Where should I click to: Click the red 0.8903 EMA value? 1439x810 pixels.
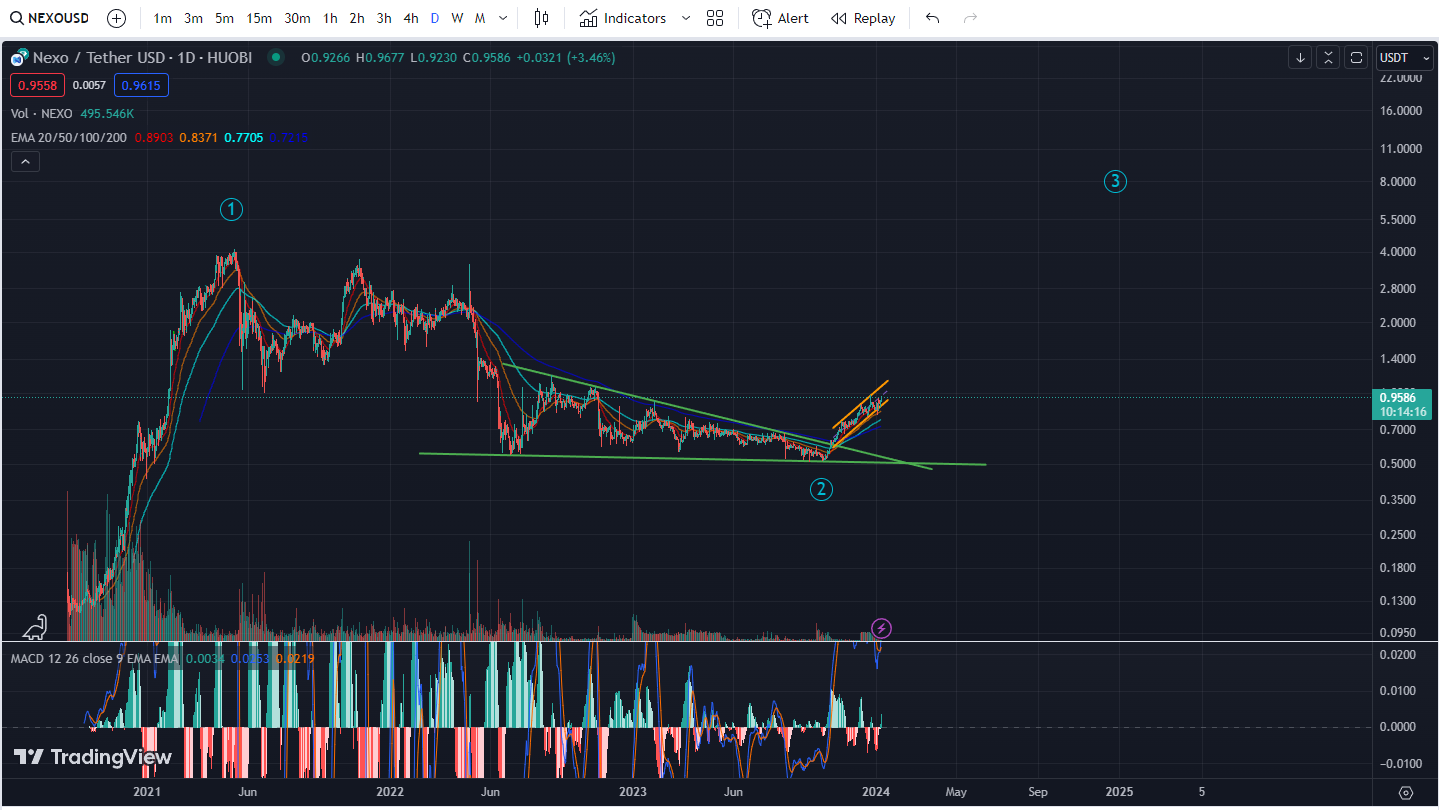153,137
